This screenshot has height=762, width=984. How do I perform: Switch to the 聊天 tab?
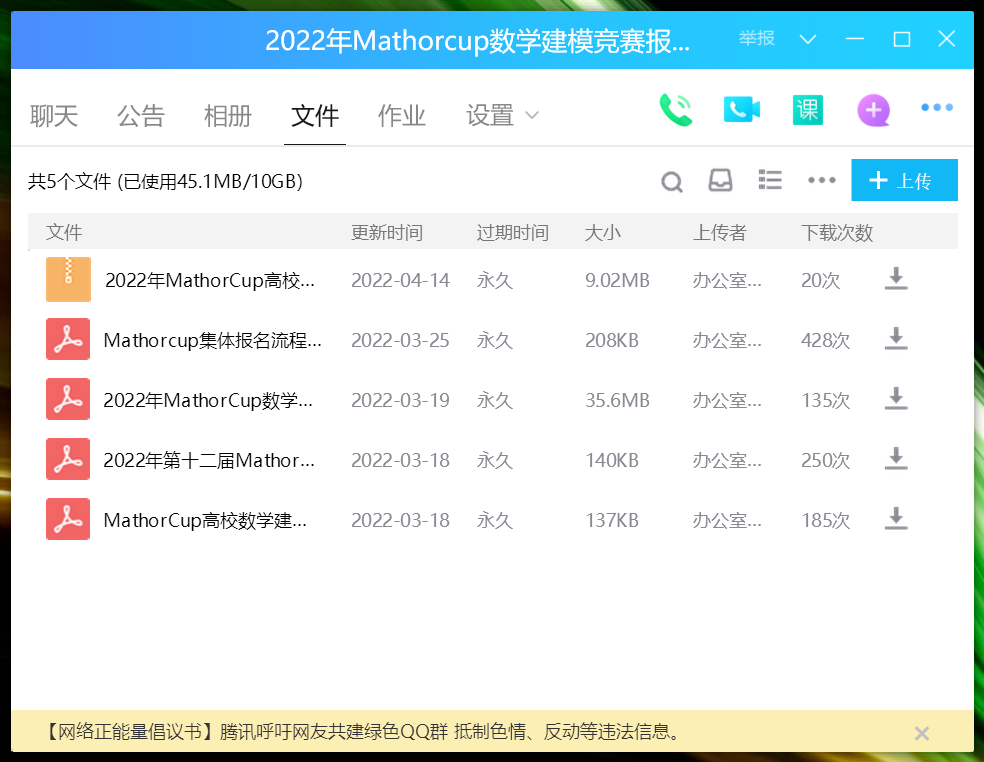[x=54, y=116]
